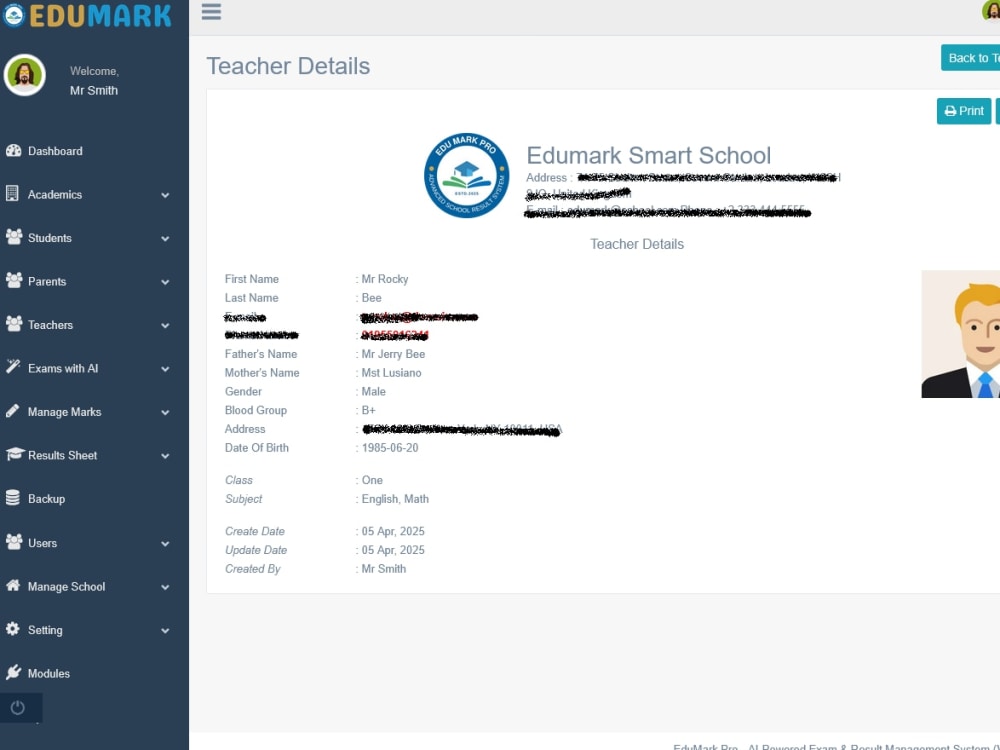Click the Blood Group value B+
The image size is (1000, 750).
368,410
